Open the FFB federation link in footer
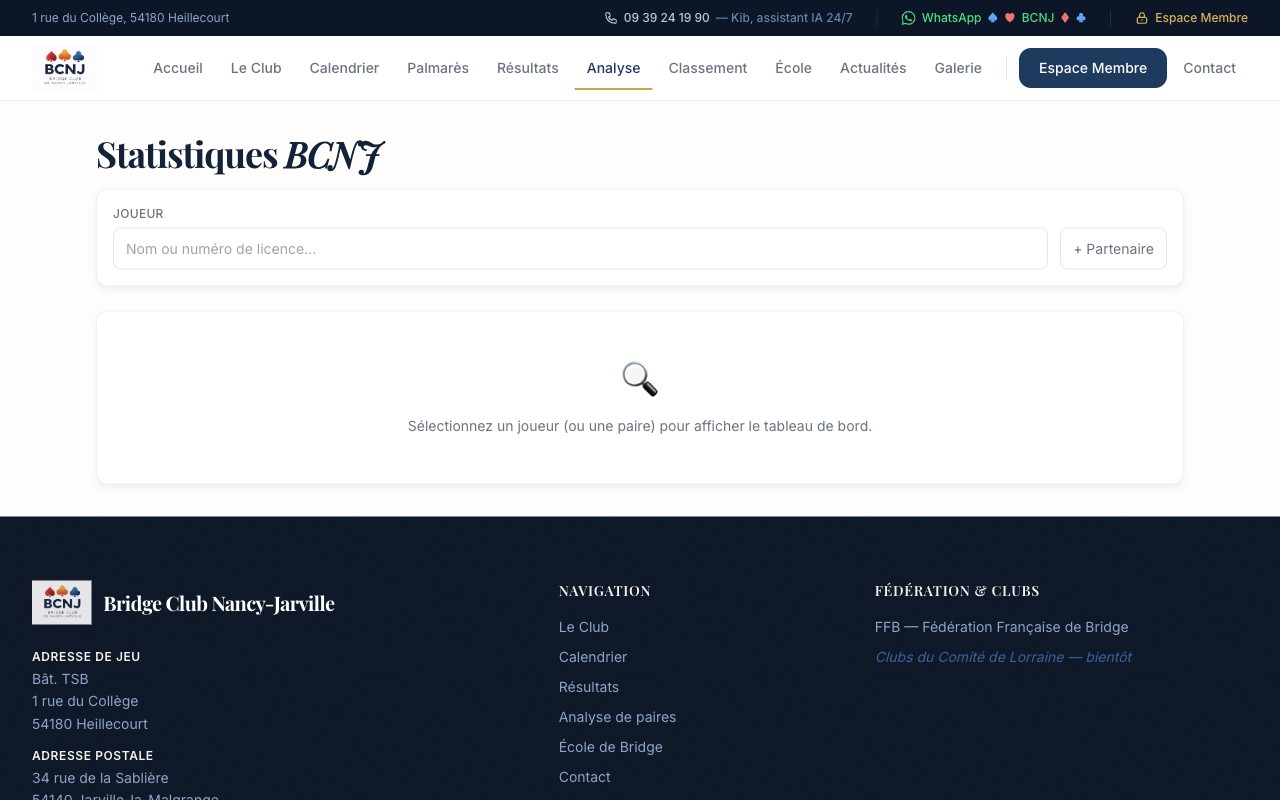The image size is (1280, 800). coord(1001,627)
